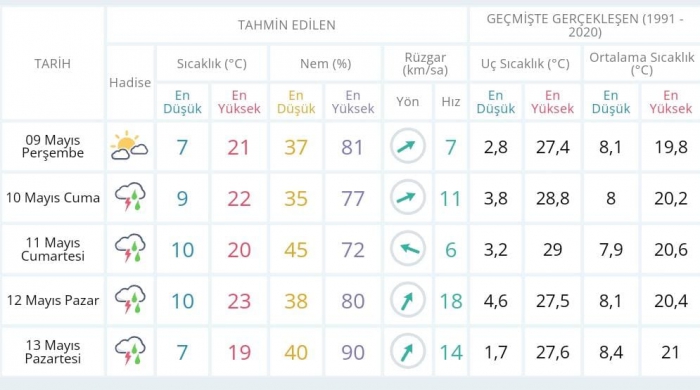
Task: Select the GEÇMİŞTE GERÇEKLEŞEN (1991 - 2020) heading
Action: (585, 25)
